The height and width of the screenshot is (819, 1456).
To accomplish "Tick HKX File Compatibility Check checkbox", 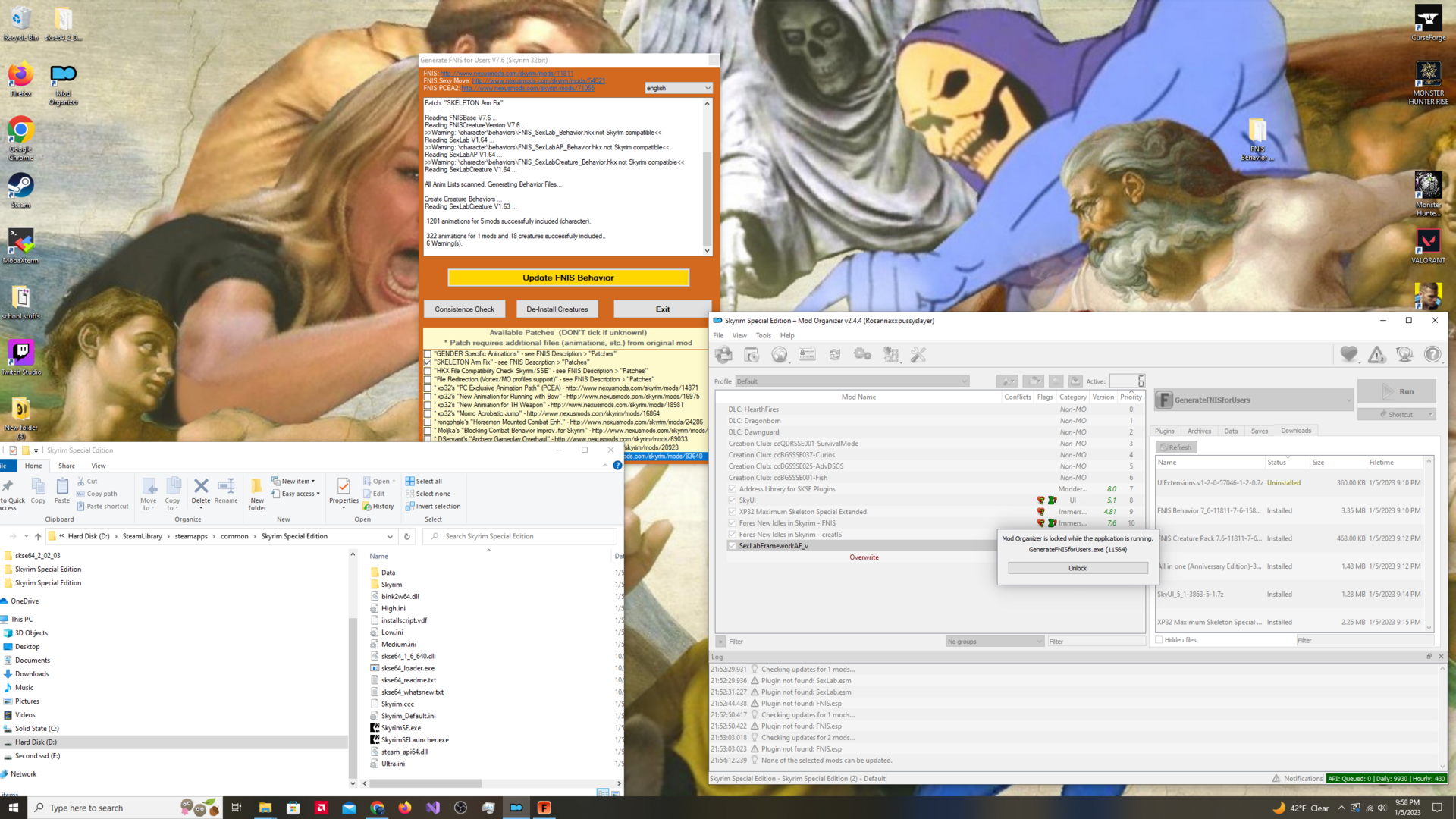I will (x=428, y=371).
